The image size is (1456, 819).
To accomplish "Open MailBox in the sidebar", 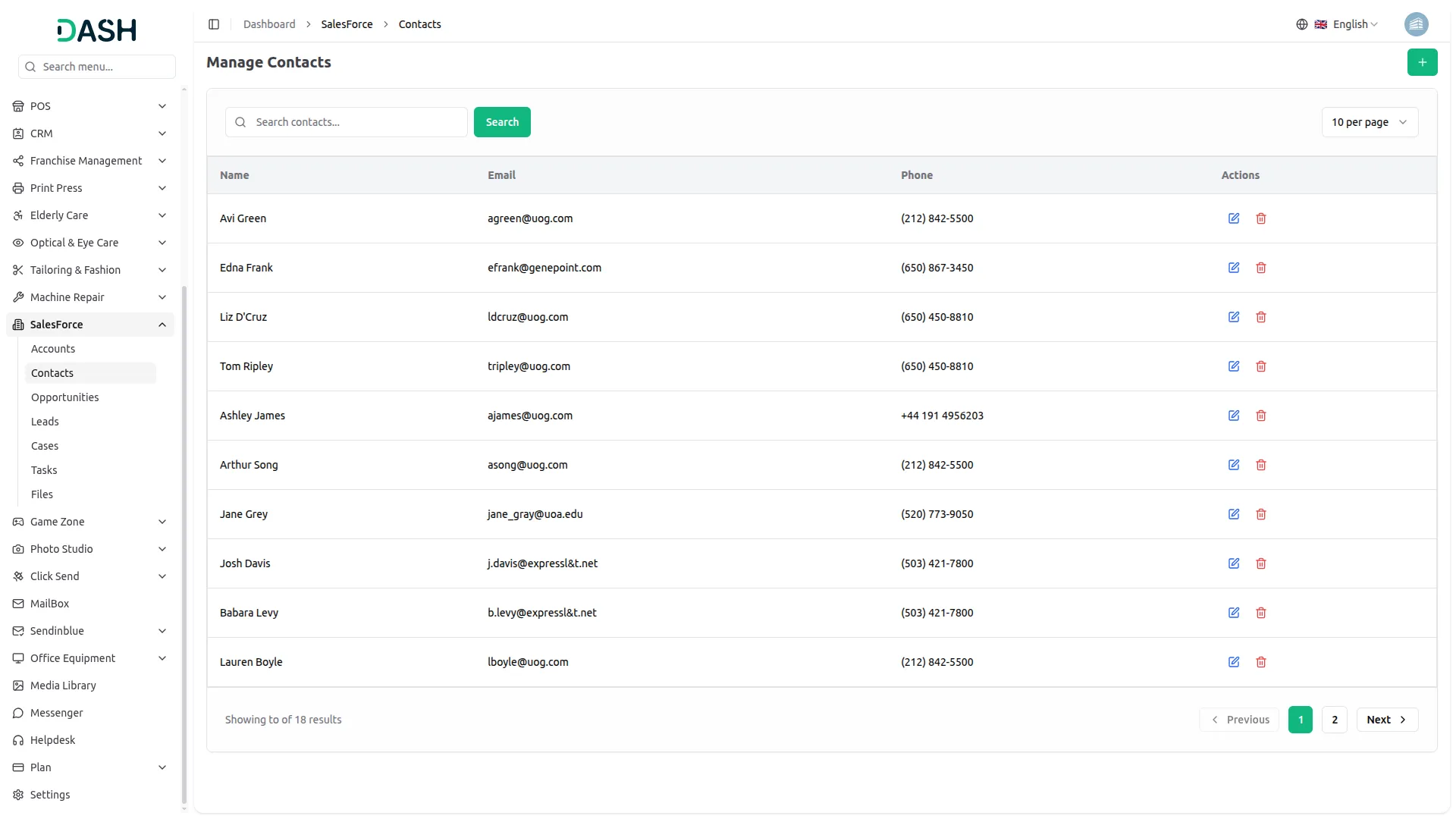I will pos(90,604).
